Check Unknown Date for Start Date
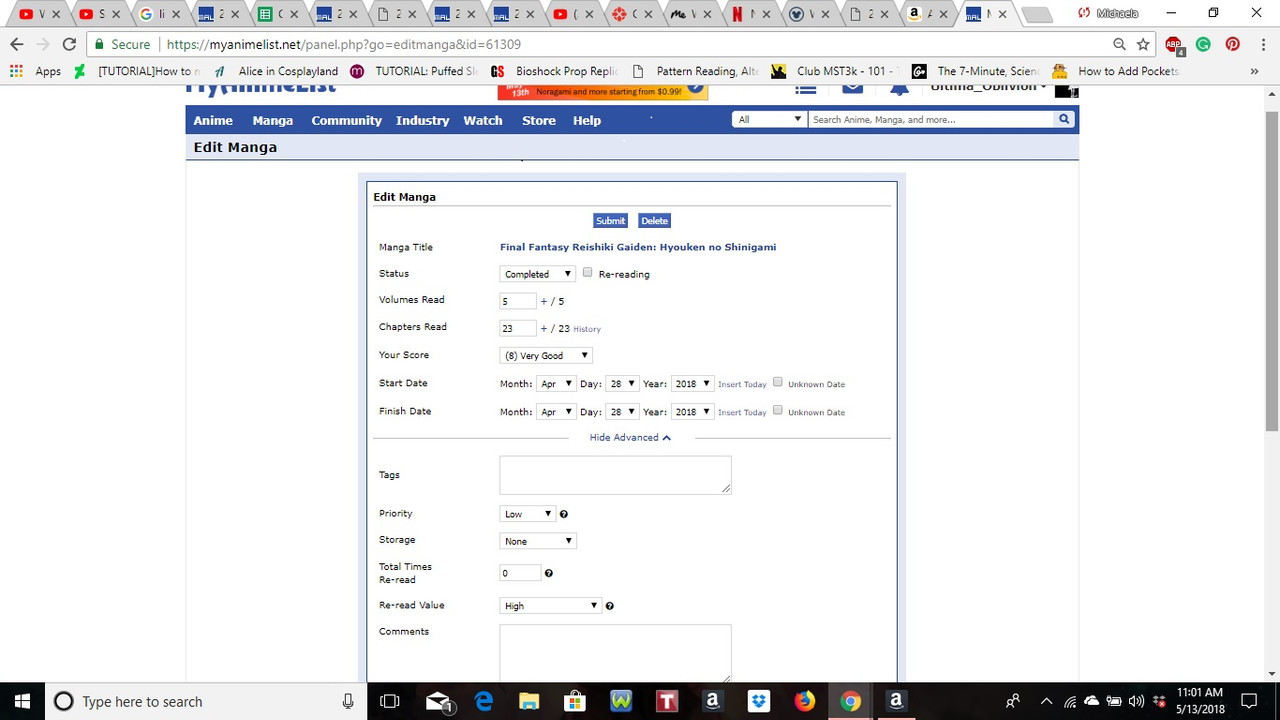 point(778,383)
